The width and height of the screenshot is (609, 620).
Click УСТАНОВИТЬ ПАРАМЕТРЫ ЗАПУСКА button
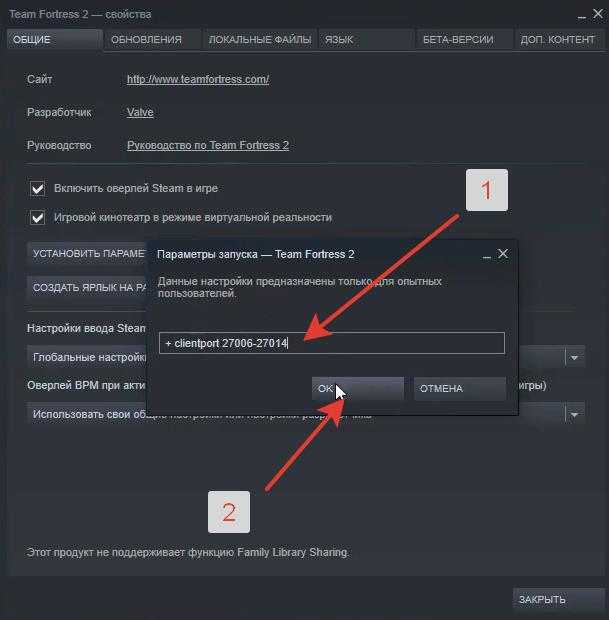(x=87, y=253)
